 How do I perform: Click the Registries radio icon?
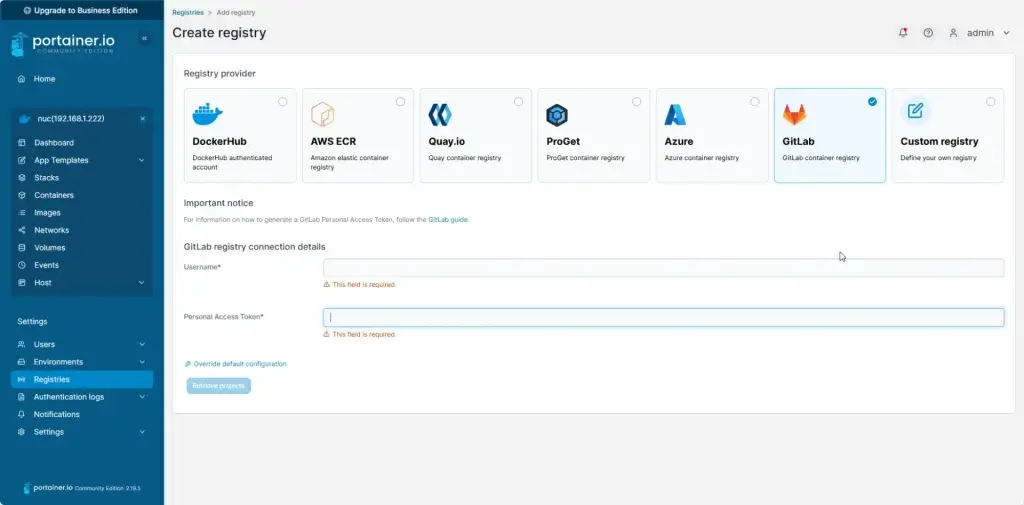(22, 380)
